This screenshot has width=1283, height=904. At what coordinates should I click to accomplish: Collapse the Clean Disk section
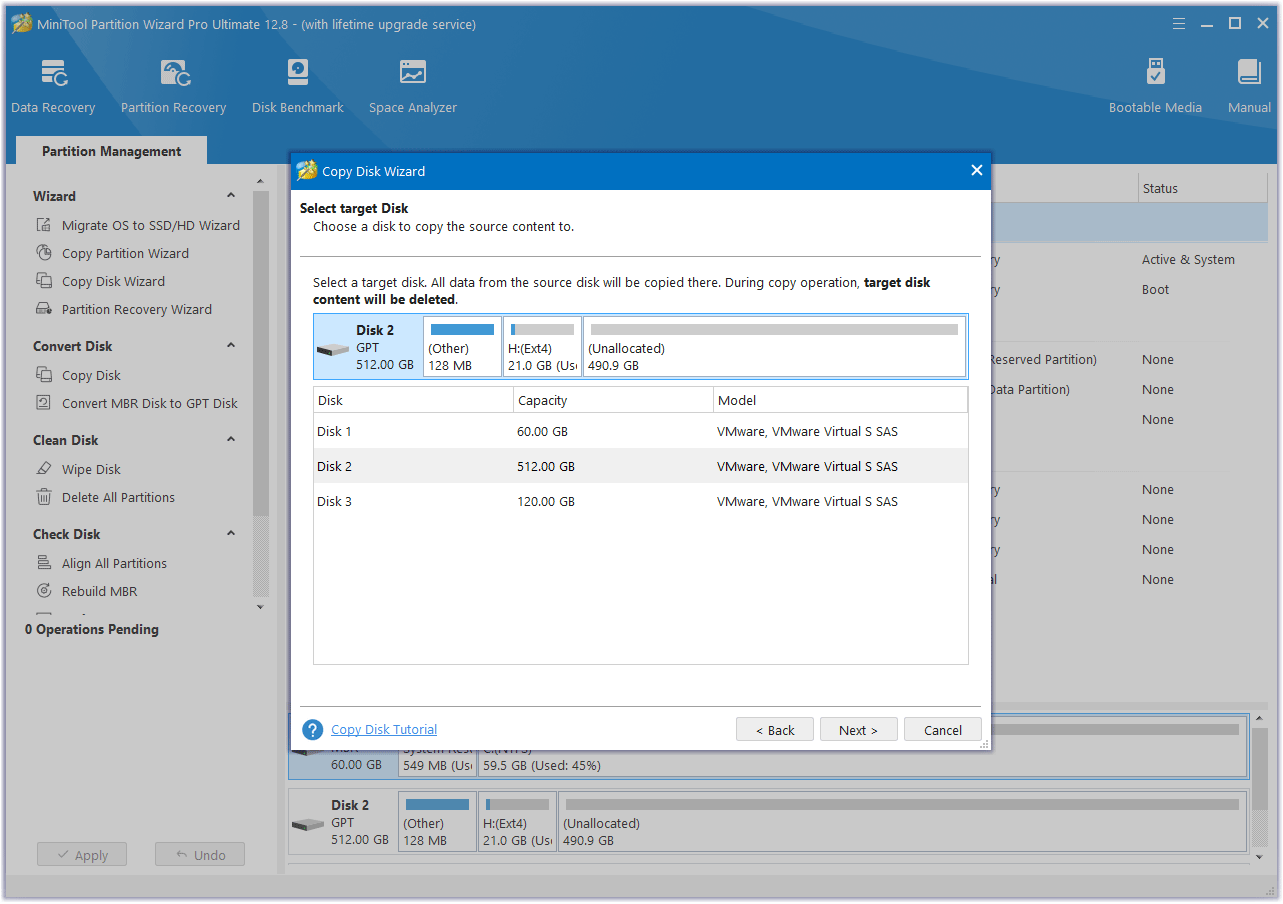click(231, 440)
